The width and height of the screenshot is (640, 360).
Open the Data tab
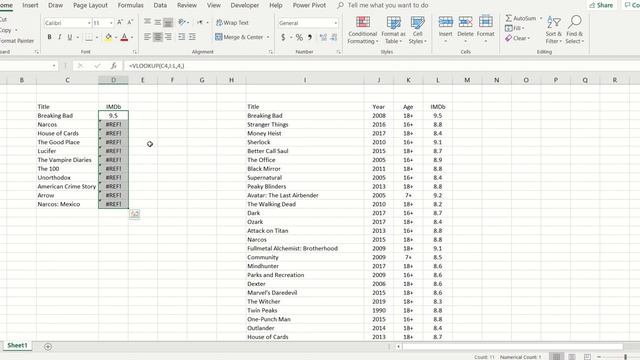click(160, 5)
